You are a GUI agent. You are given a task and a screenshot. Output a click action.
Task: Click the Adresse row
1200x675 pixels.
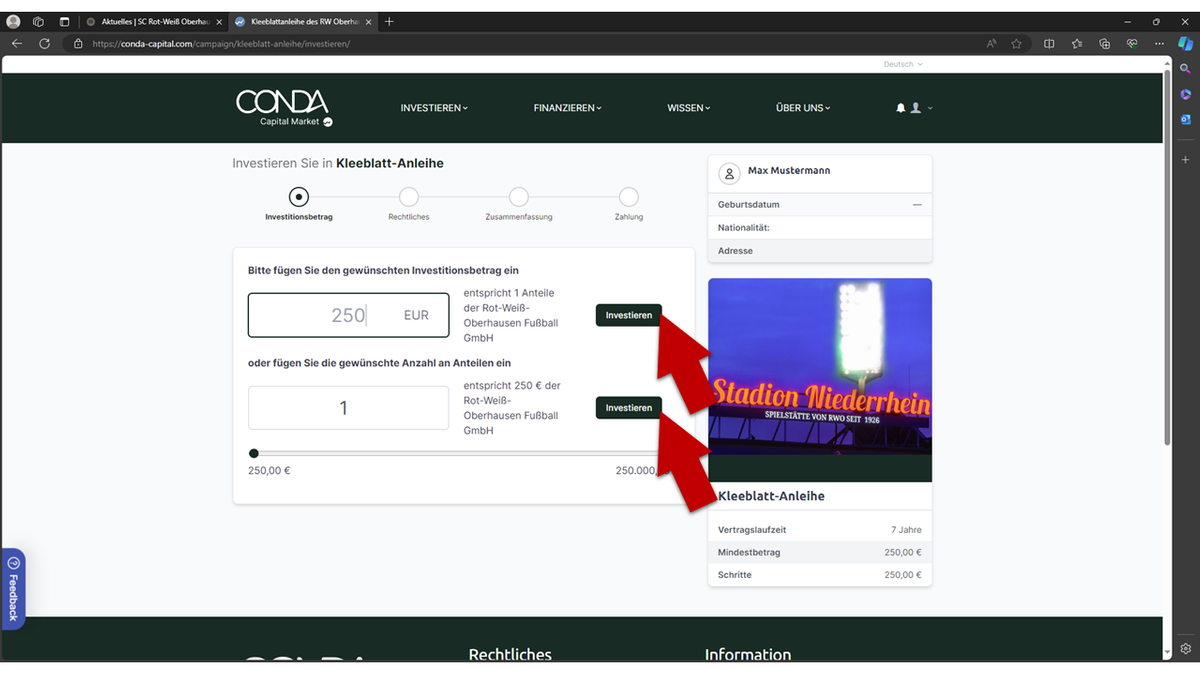(x=820, y=251)
